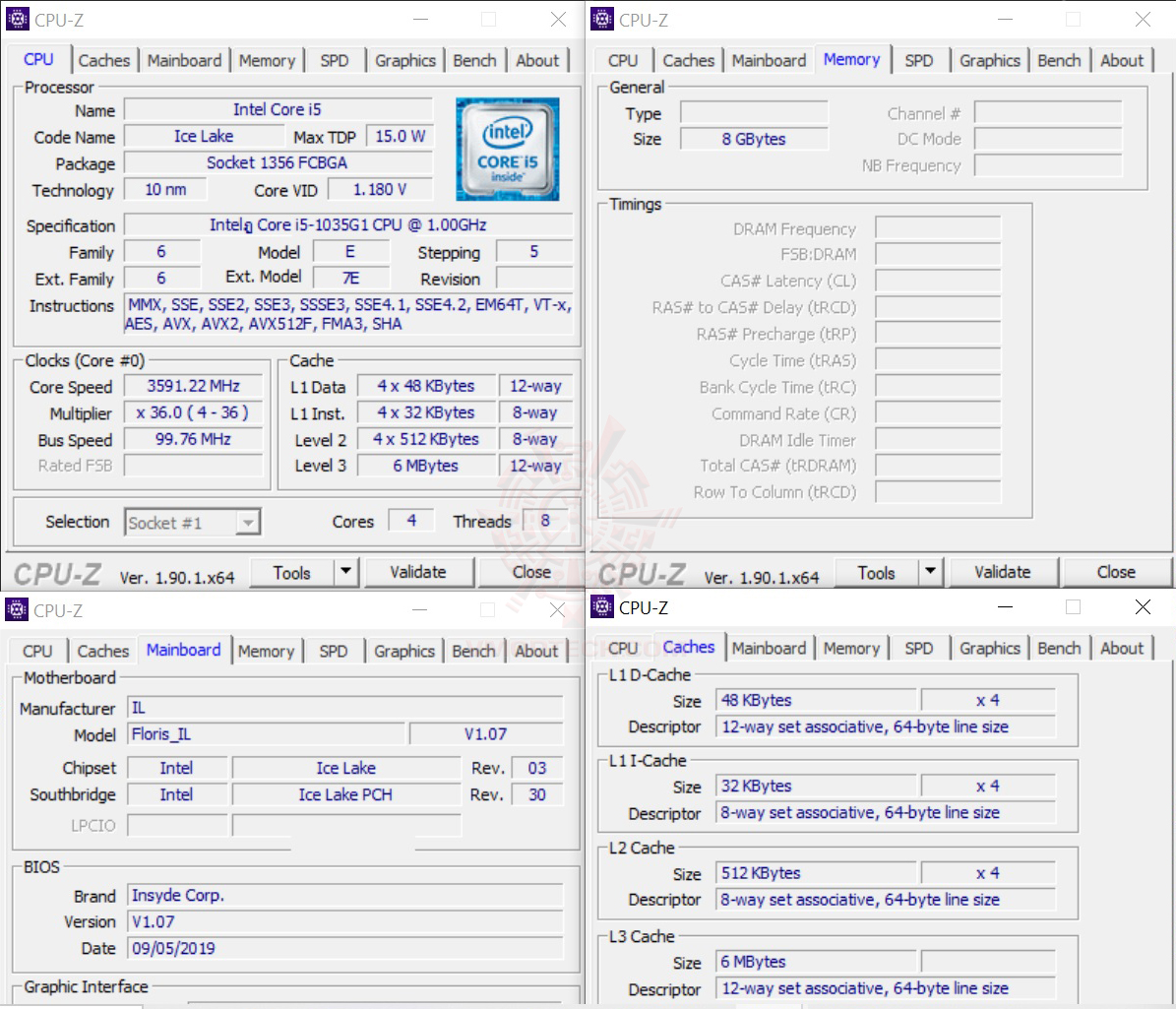Click Close button in the CPU window

tap(531, 572)
